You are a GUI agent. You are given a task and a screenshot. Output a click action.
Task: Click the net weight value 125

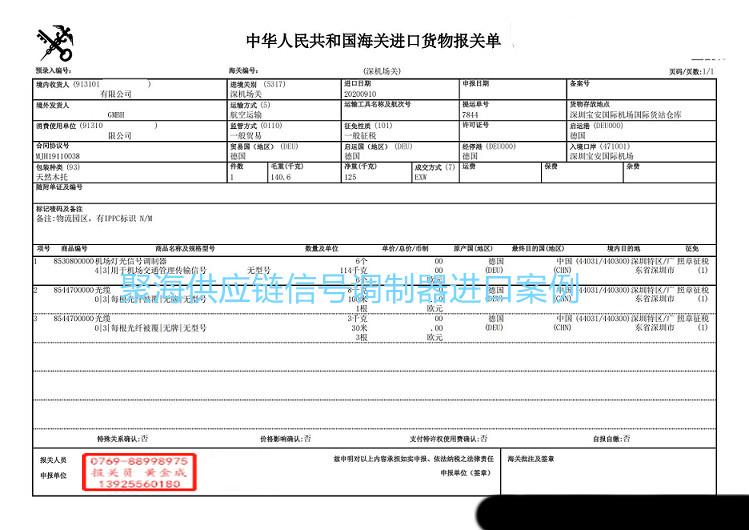coord(350,177)
